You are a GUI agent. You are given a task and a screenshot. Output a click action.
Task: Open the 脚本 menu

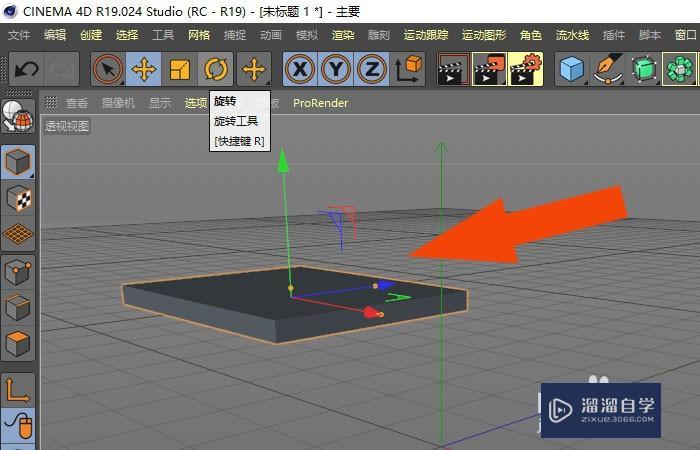click(x=650, y=35)
